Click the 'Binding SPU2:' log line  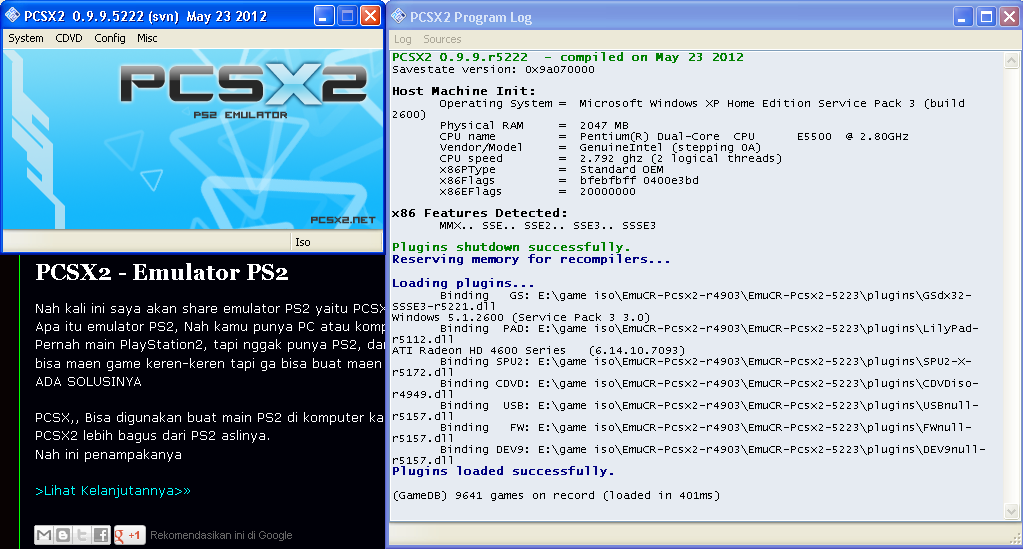pos(682,367)
